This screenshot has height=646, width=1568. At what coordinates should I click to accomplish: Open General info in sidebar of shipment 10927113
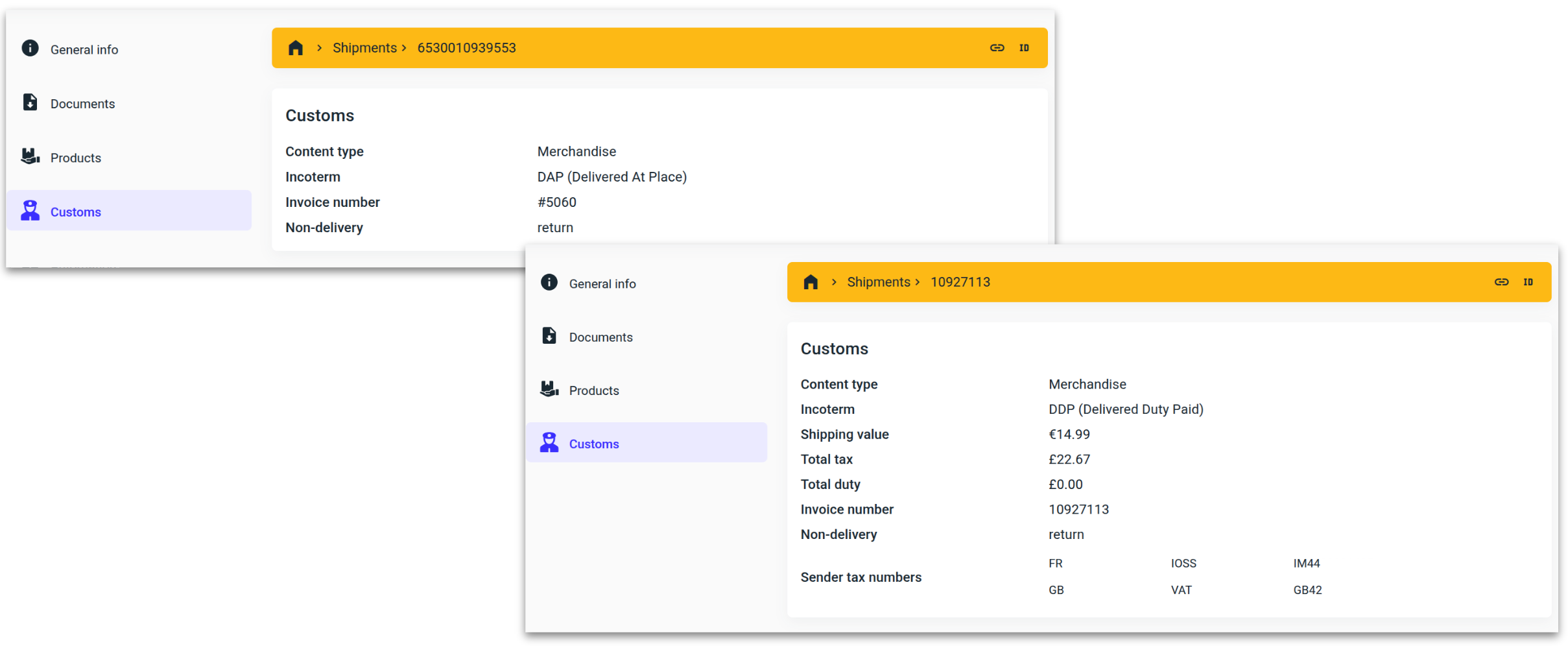click(x=602, y=284)
